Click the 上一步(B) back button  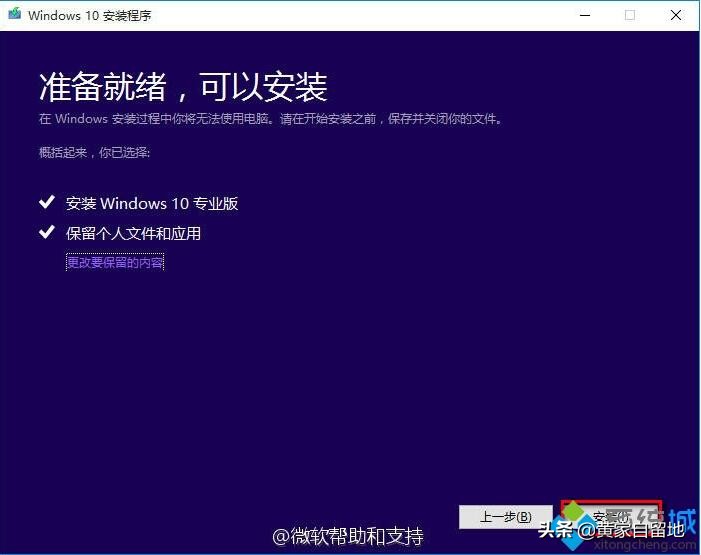[x=506, y=517]
